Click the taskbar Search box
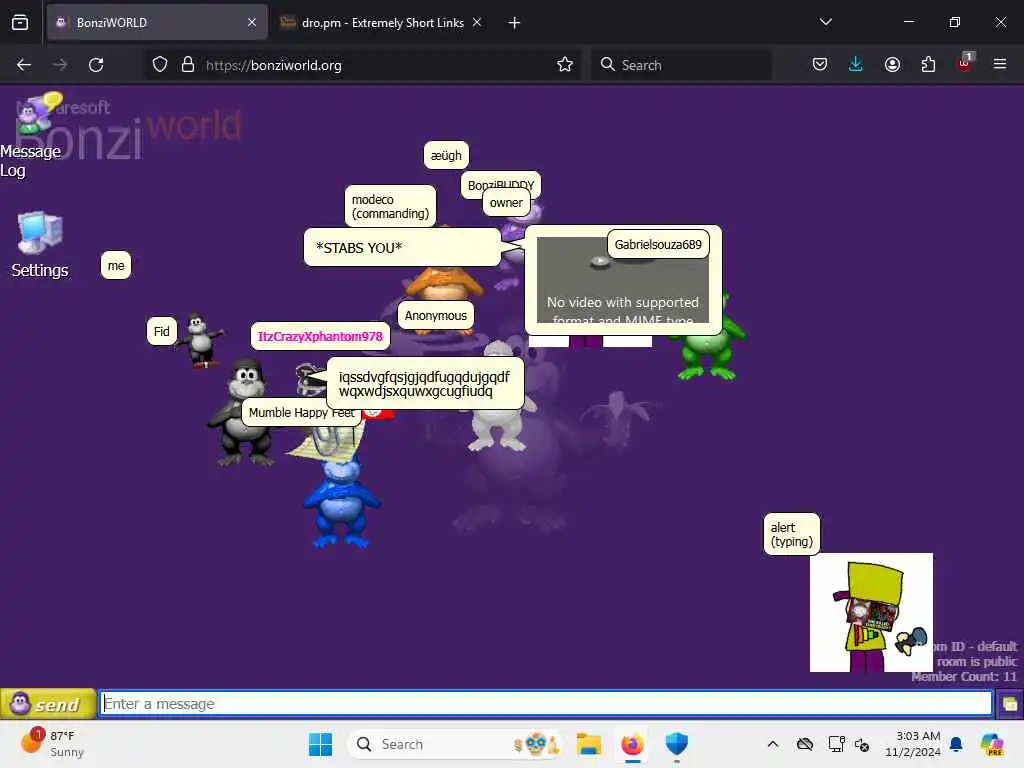 point(455,744)
